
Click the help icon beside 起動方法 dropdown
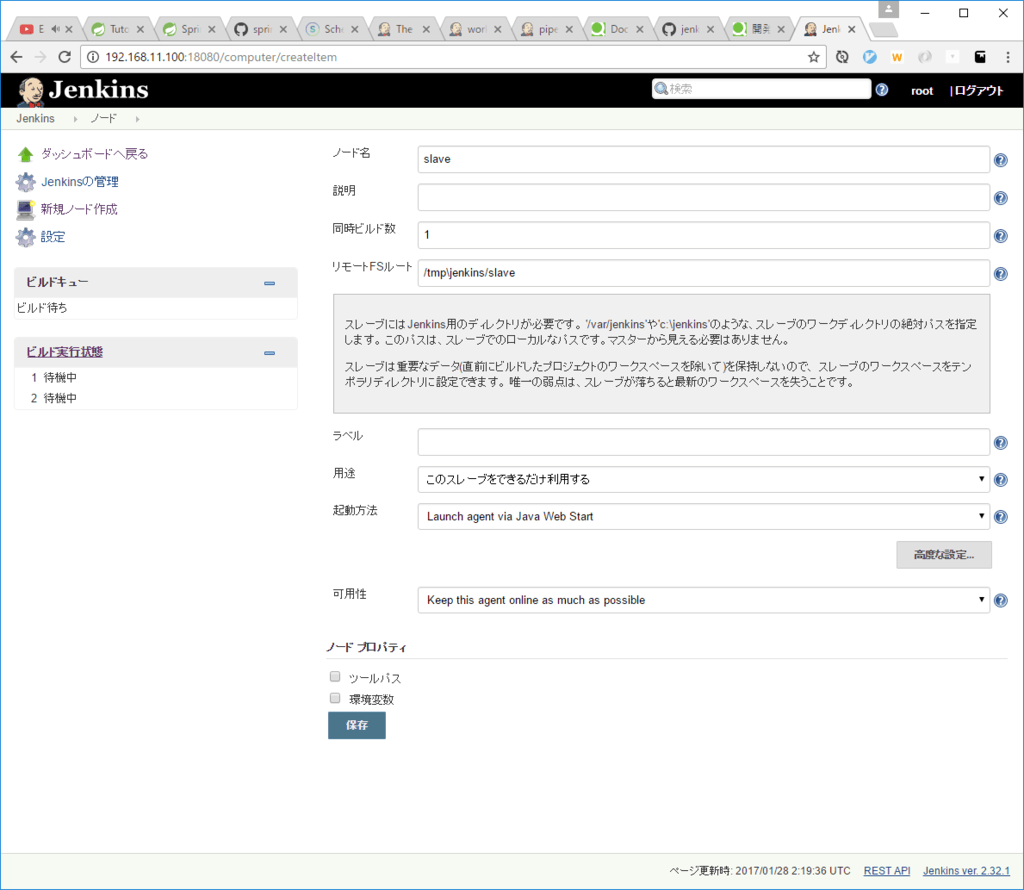coord(1000,517)
